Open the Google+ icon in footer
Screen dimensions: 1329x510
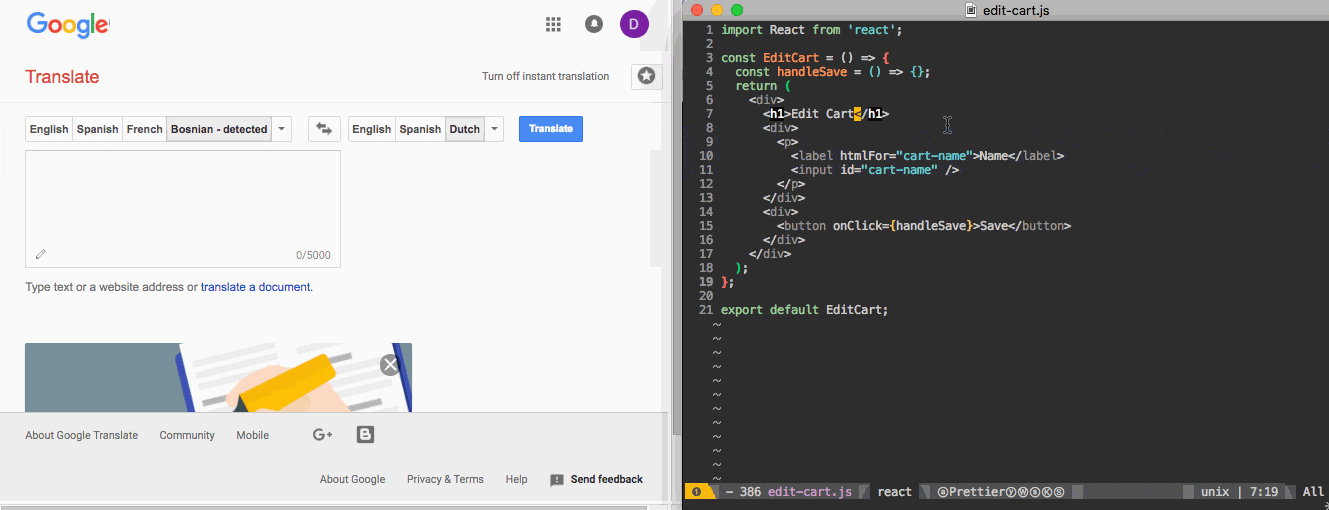(322, 435)
